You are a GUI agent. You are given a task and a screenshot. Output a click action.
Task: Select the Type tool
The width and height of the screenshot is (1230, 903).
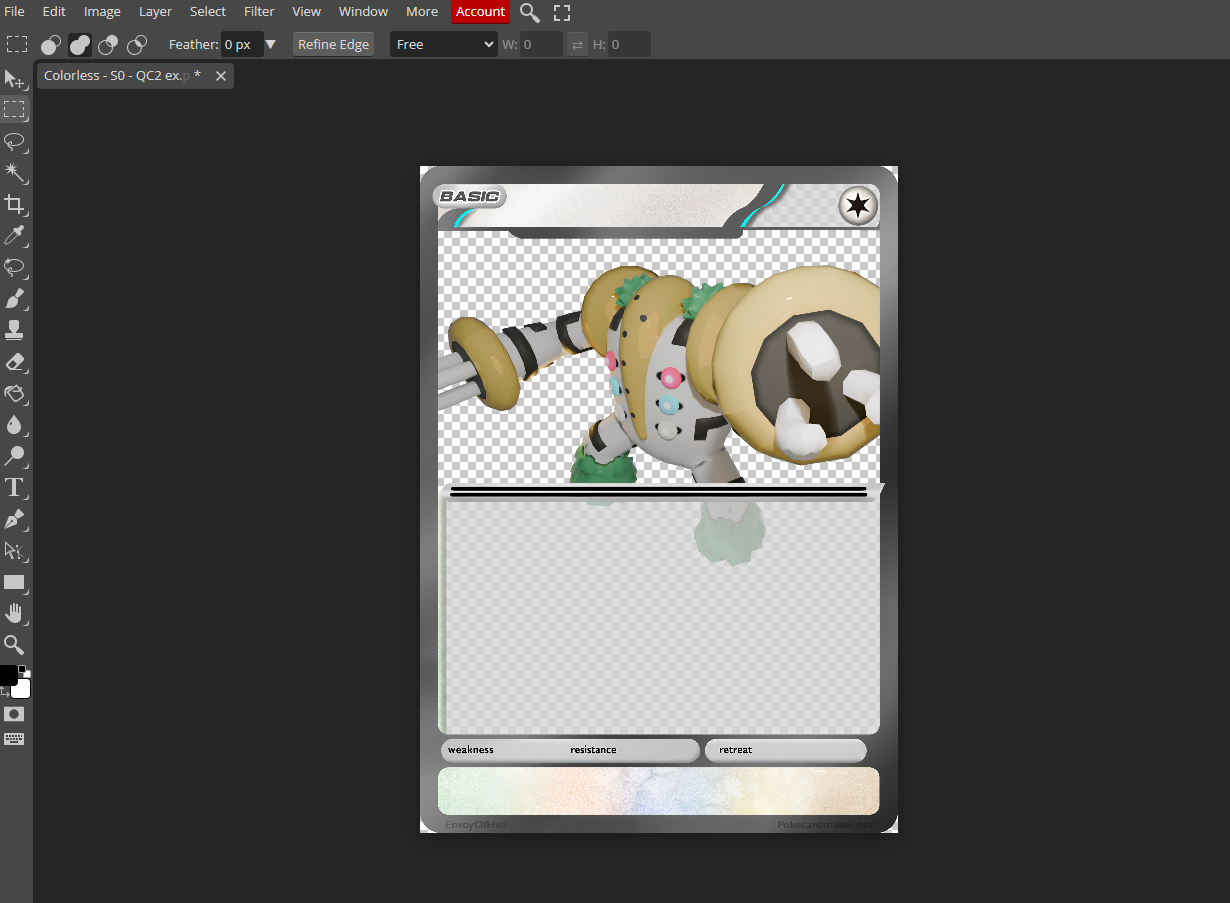[x=14, y=488]
